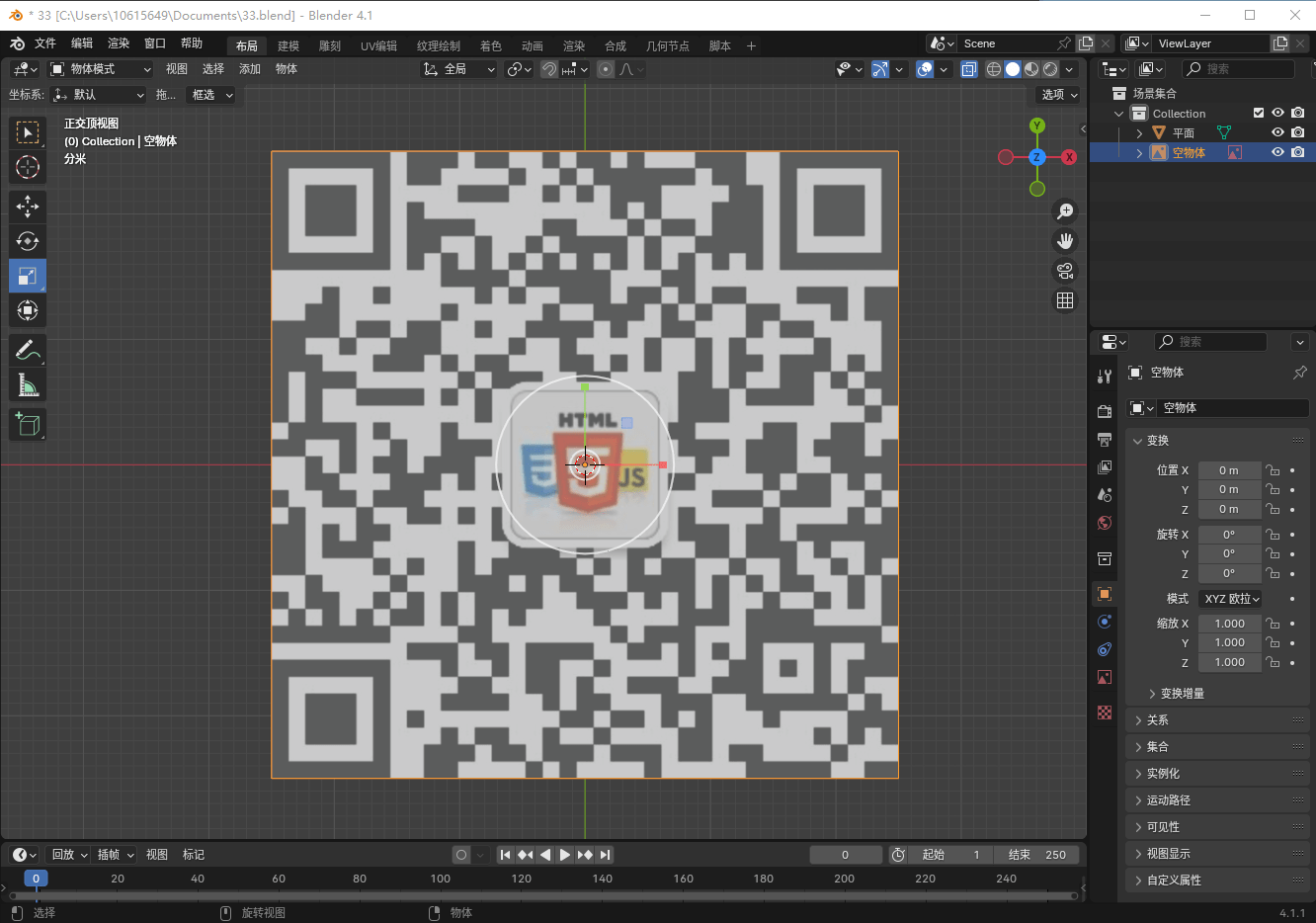The height and width of the screenshot is (923, 1316).
Task: Activate the Move tool
Action: (28, 206)
